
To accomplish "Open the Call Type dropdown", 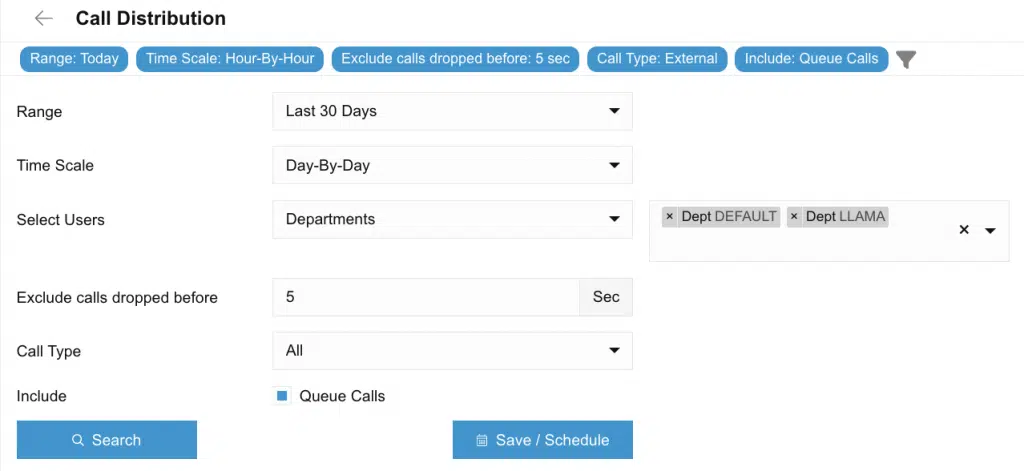I will pos(452,351).
